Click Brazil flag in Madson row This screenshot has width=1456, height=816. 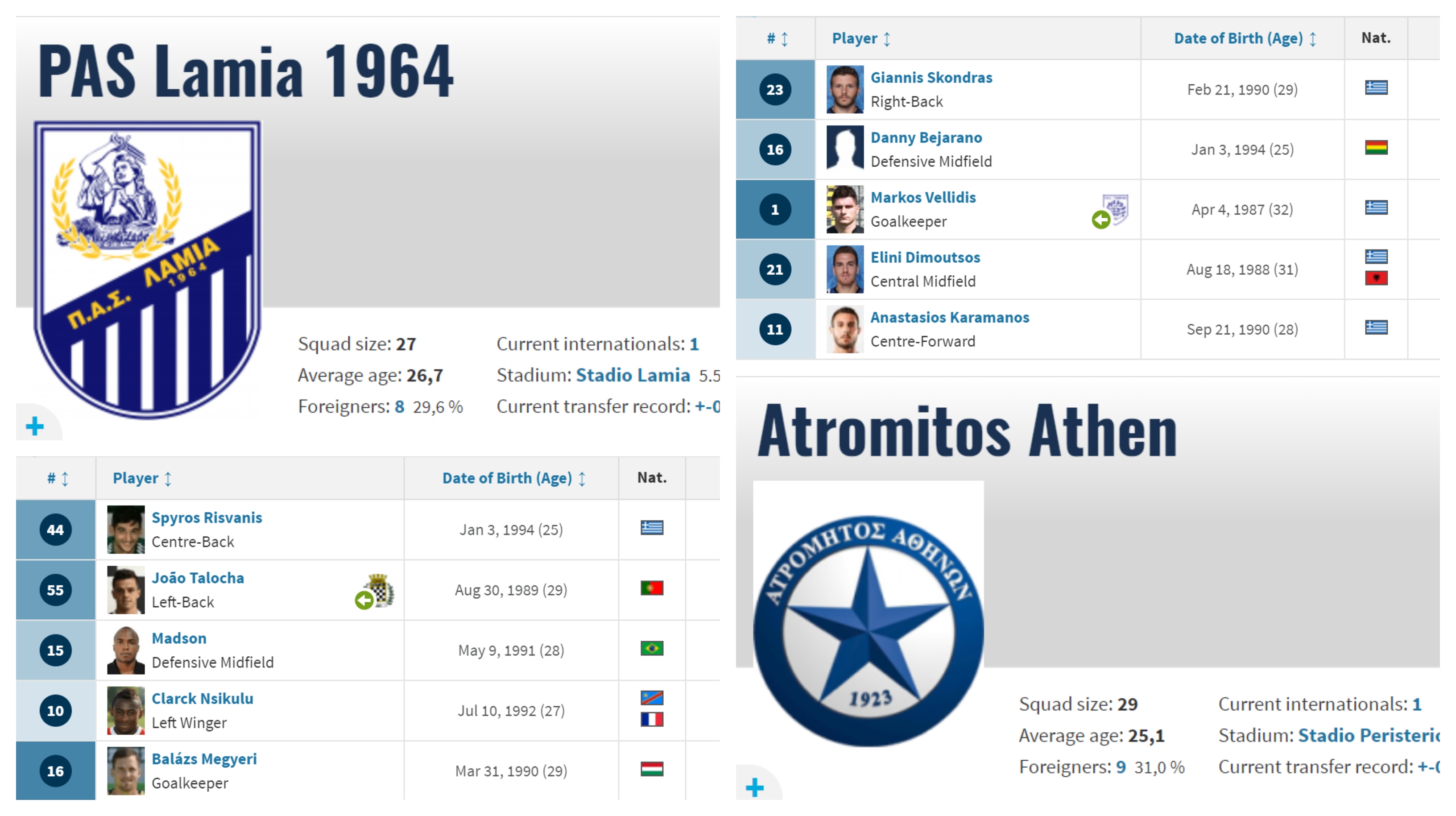coord(652,648)
